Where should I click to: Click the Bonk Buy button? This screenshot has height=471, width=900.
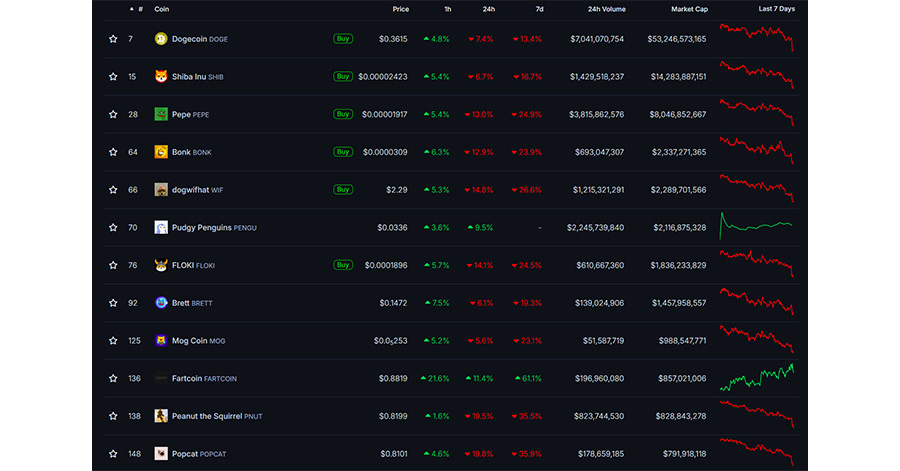(x=343, y=152)
